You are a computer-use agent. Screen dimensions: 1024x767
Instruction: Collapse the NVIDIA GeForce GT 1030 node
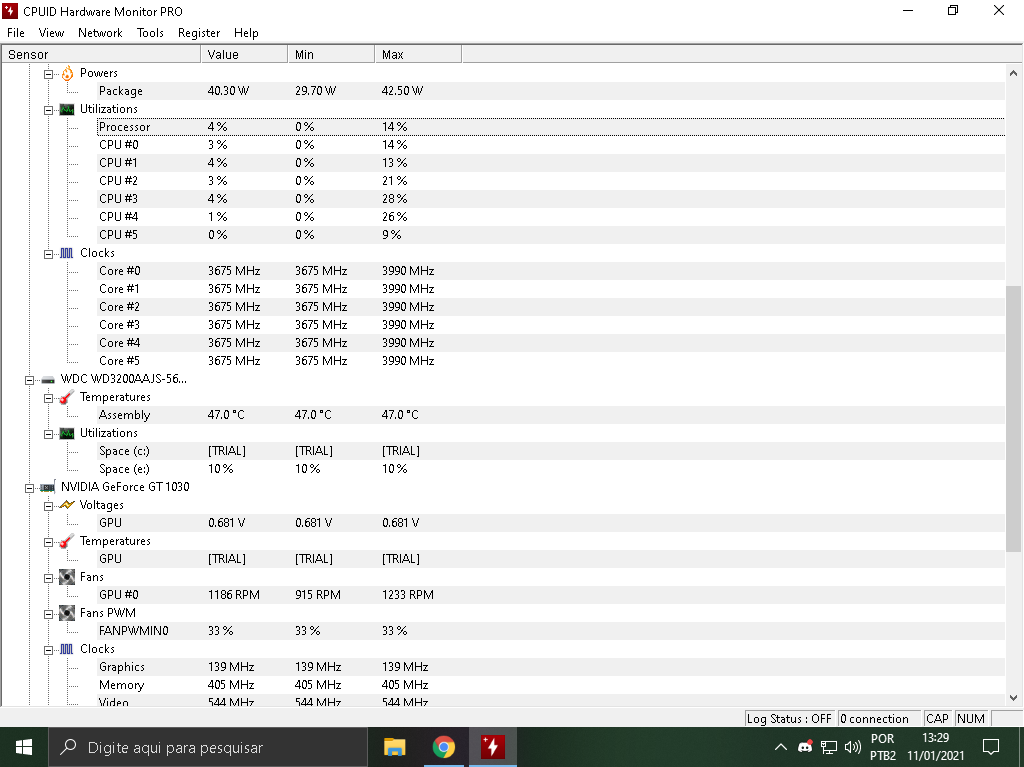29,487
